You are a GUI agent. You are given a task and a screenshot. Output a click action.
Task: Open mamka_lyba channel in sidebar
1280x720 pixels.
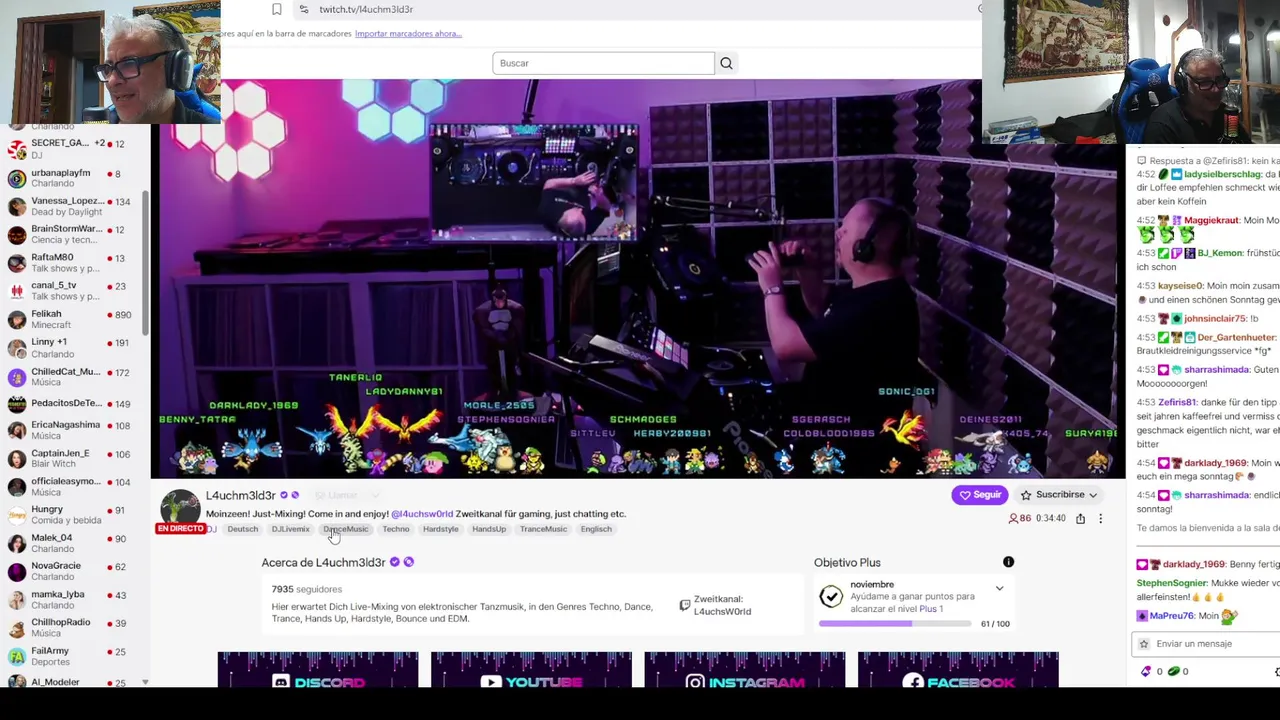(70, 599)
